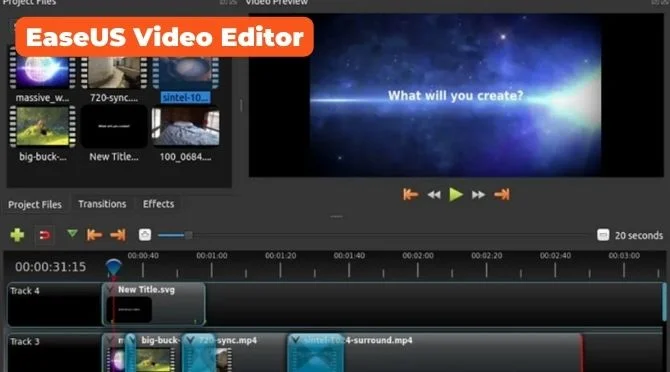Click the 00:03:00 mark on timeline ruler

click(x=624, y=256)
